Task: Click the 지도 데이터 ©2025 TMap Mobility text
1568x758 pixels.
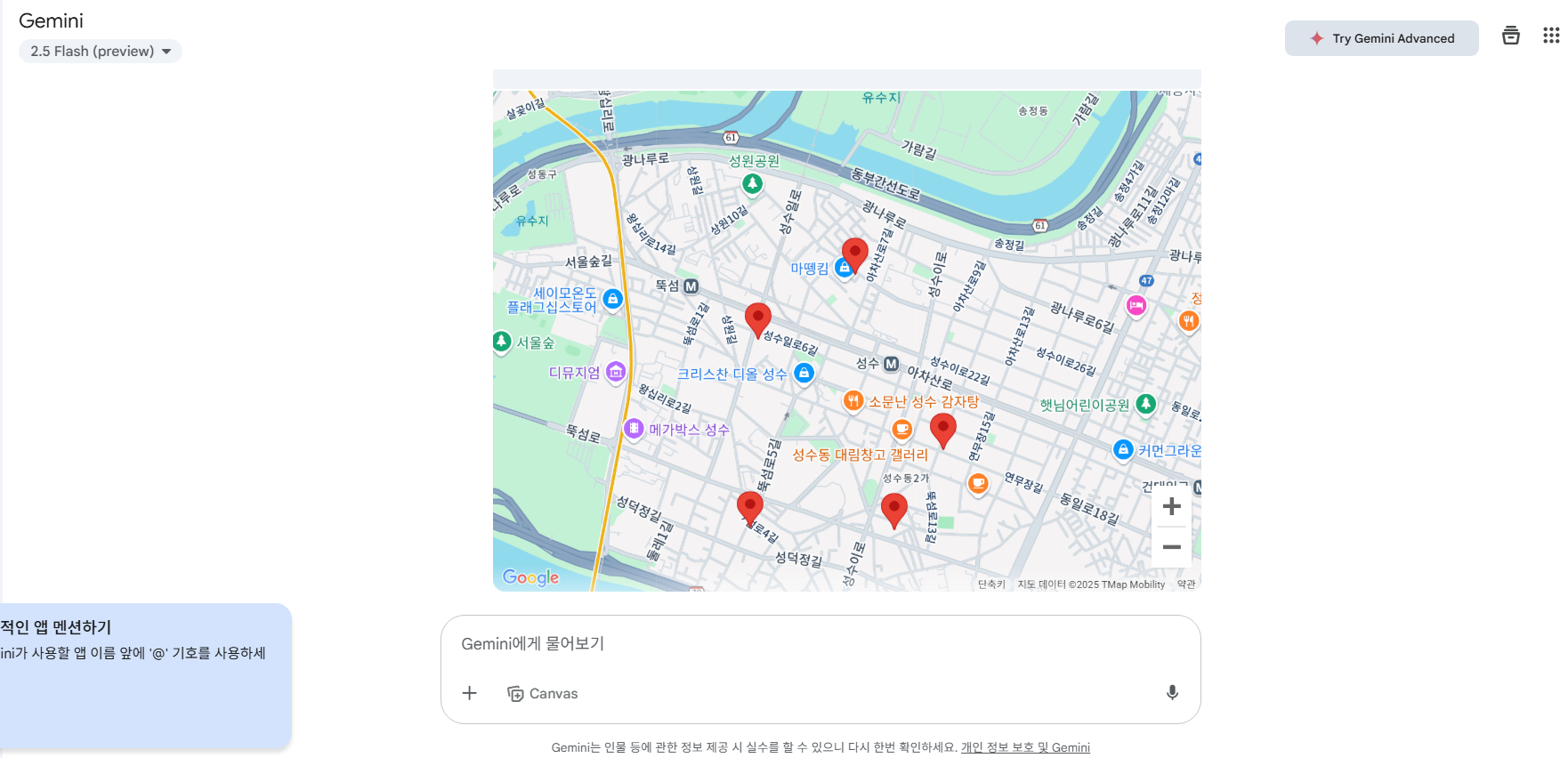Action: coord(1091,585)
